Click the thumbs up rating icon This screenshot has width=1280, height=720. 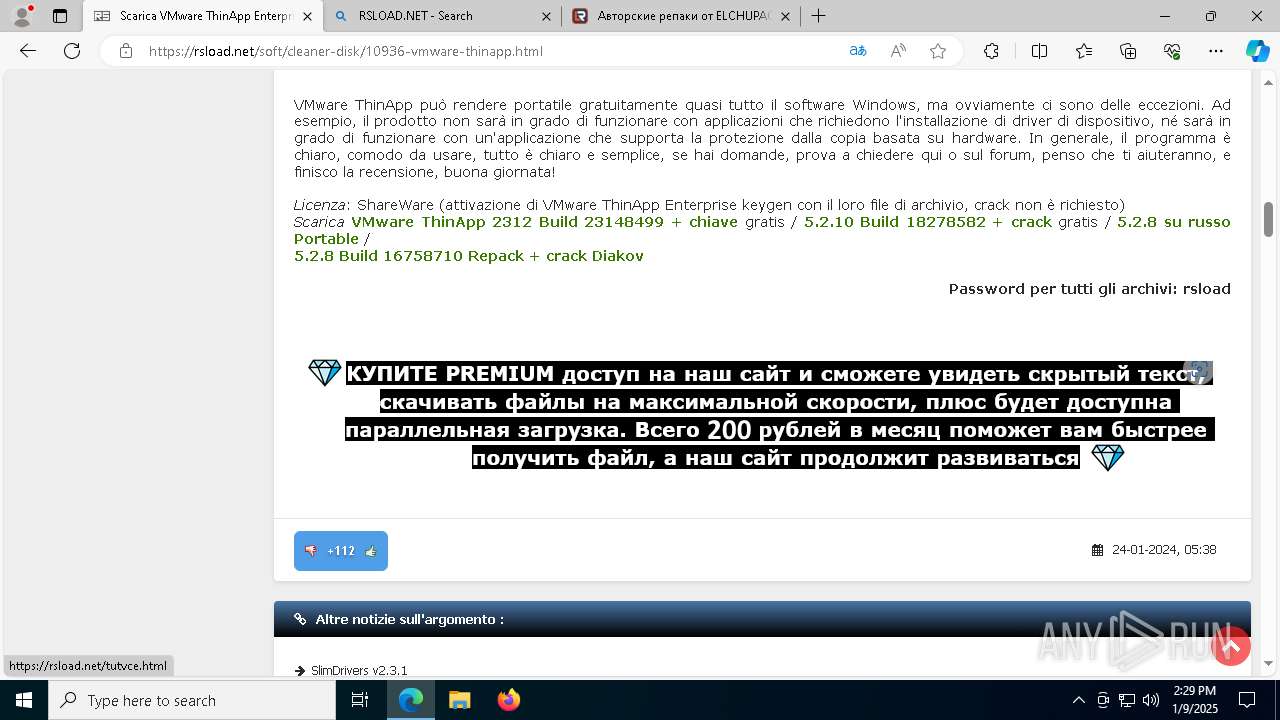click(370, 551)
